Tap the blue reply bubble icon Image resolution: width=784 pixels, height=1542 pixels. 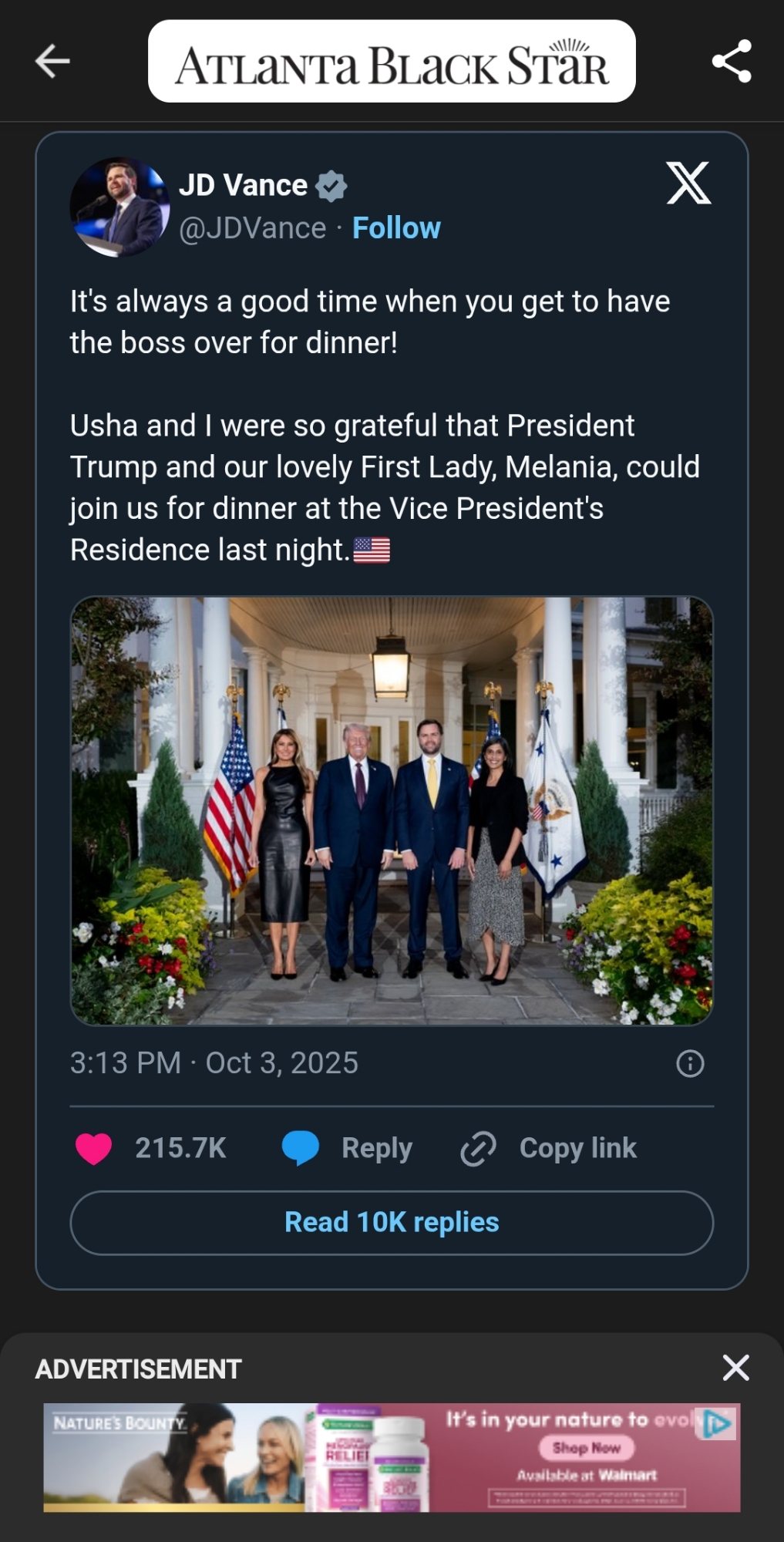(x=301, y=1147)
